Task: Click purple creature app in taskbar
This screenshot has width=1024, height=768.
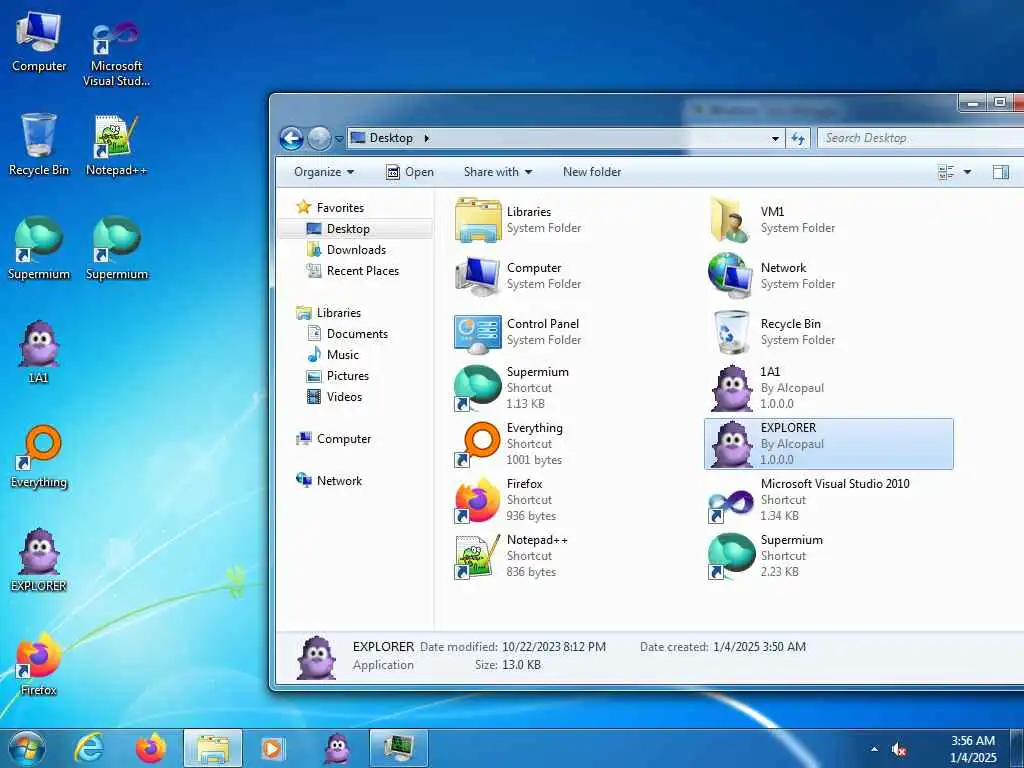Action: pos(337,748)
